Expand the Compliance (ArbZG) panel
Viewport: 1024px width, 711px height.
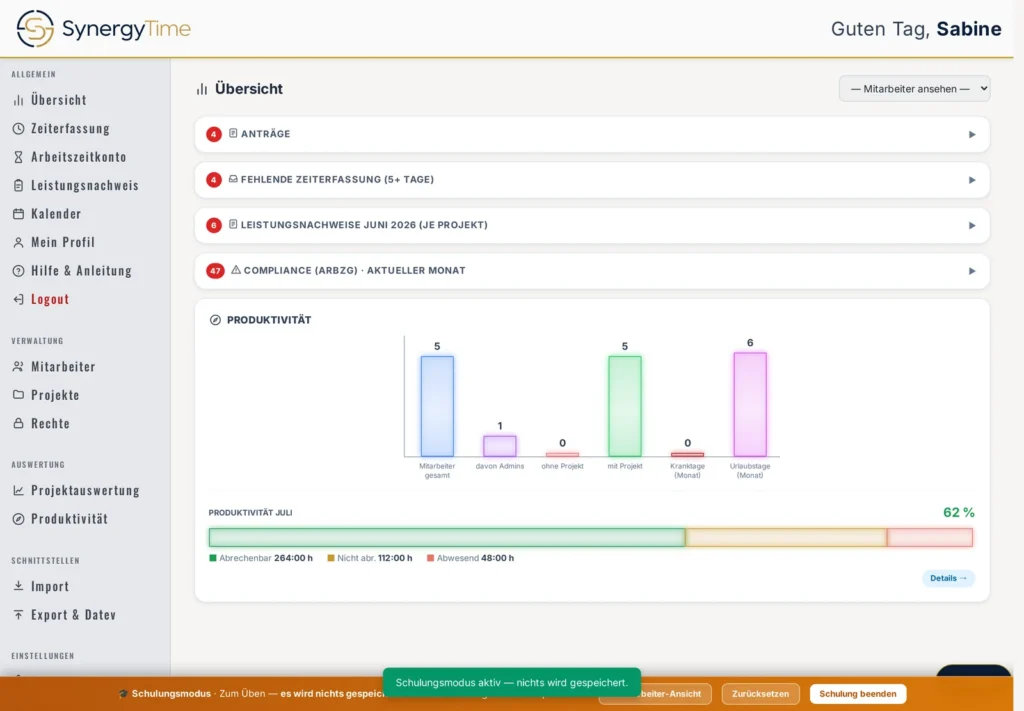coord(592,271)
